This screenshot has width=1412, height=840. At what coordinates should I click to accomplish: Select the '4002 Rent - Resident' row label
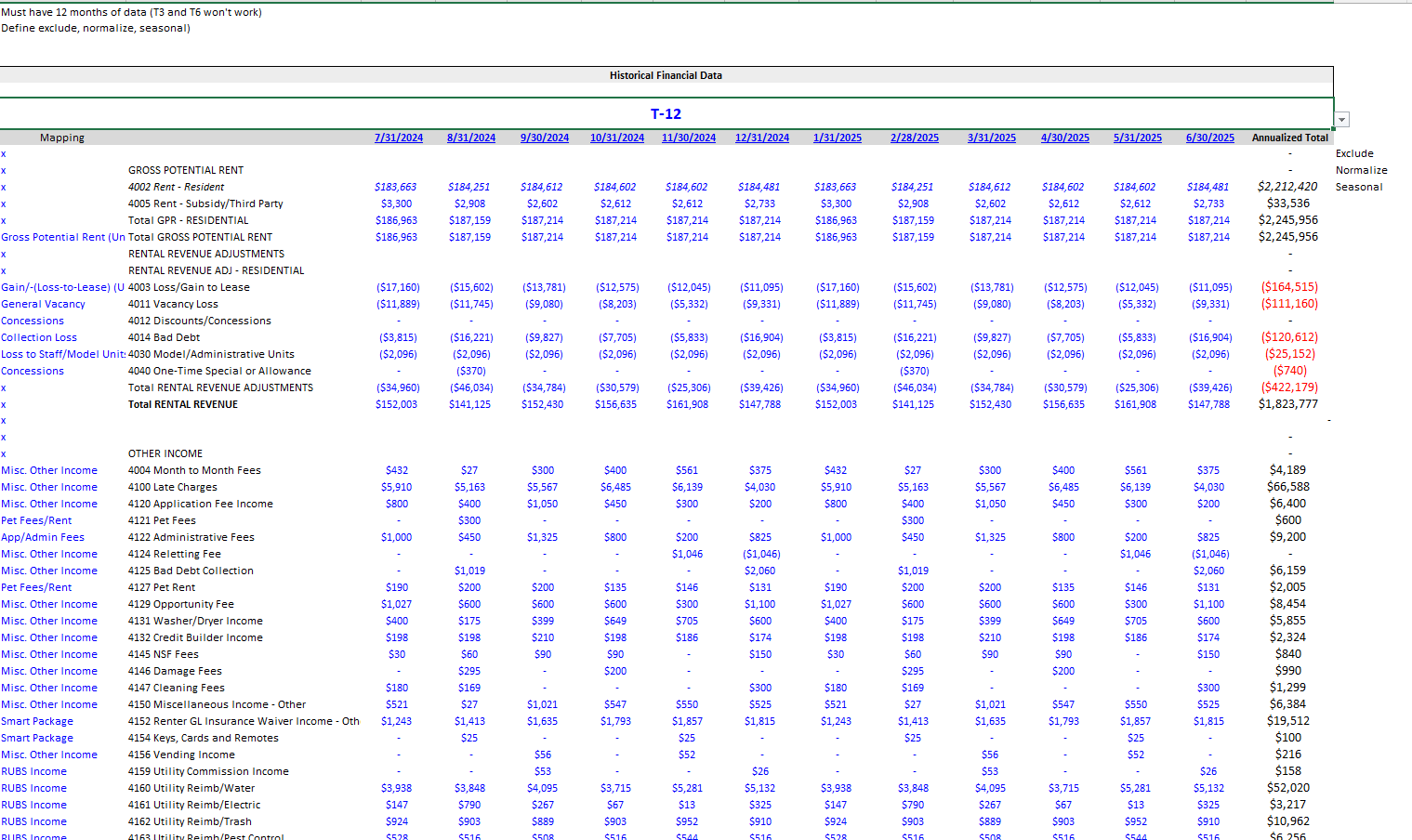pos(176,187)
